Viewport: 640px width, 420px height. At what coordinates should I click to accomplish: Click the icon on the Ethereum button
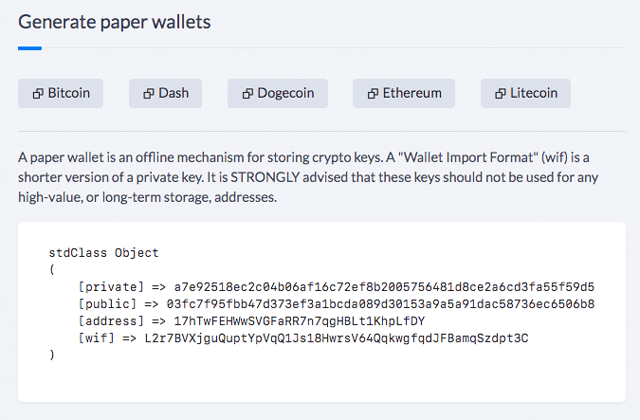click(x=373, y=94)
